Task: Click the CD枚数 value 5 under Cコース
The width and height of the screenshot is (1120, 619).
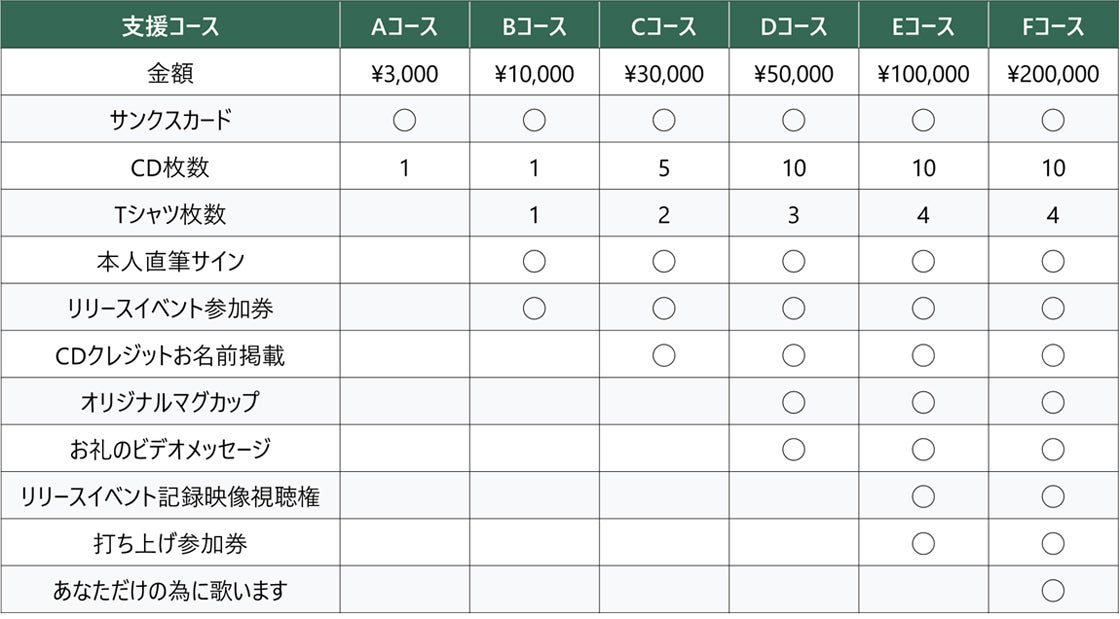Action: coord(664,168)
